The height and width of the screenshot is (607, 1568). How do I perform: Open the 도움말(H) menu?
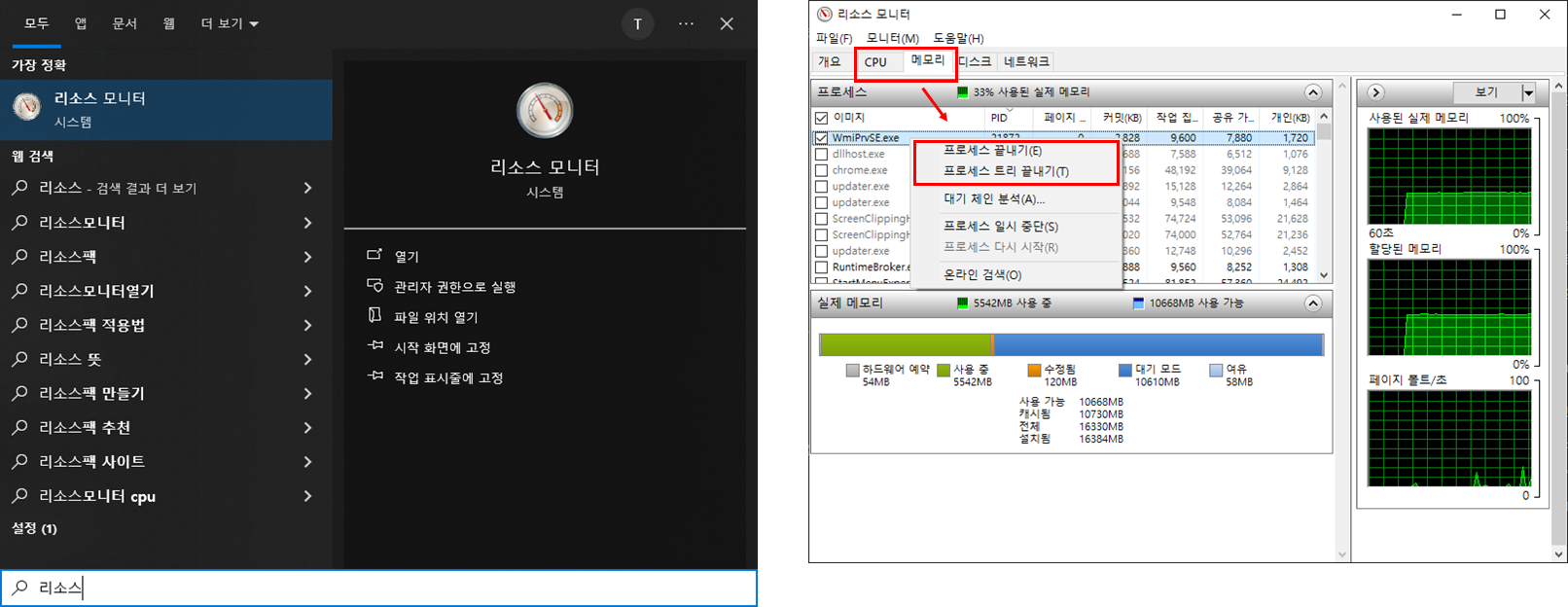[958, 38]
